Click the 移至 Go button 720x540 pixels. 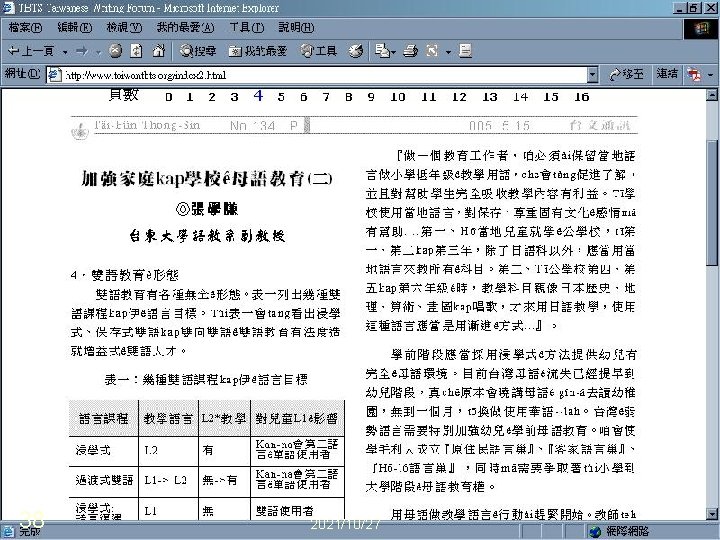626,74
